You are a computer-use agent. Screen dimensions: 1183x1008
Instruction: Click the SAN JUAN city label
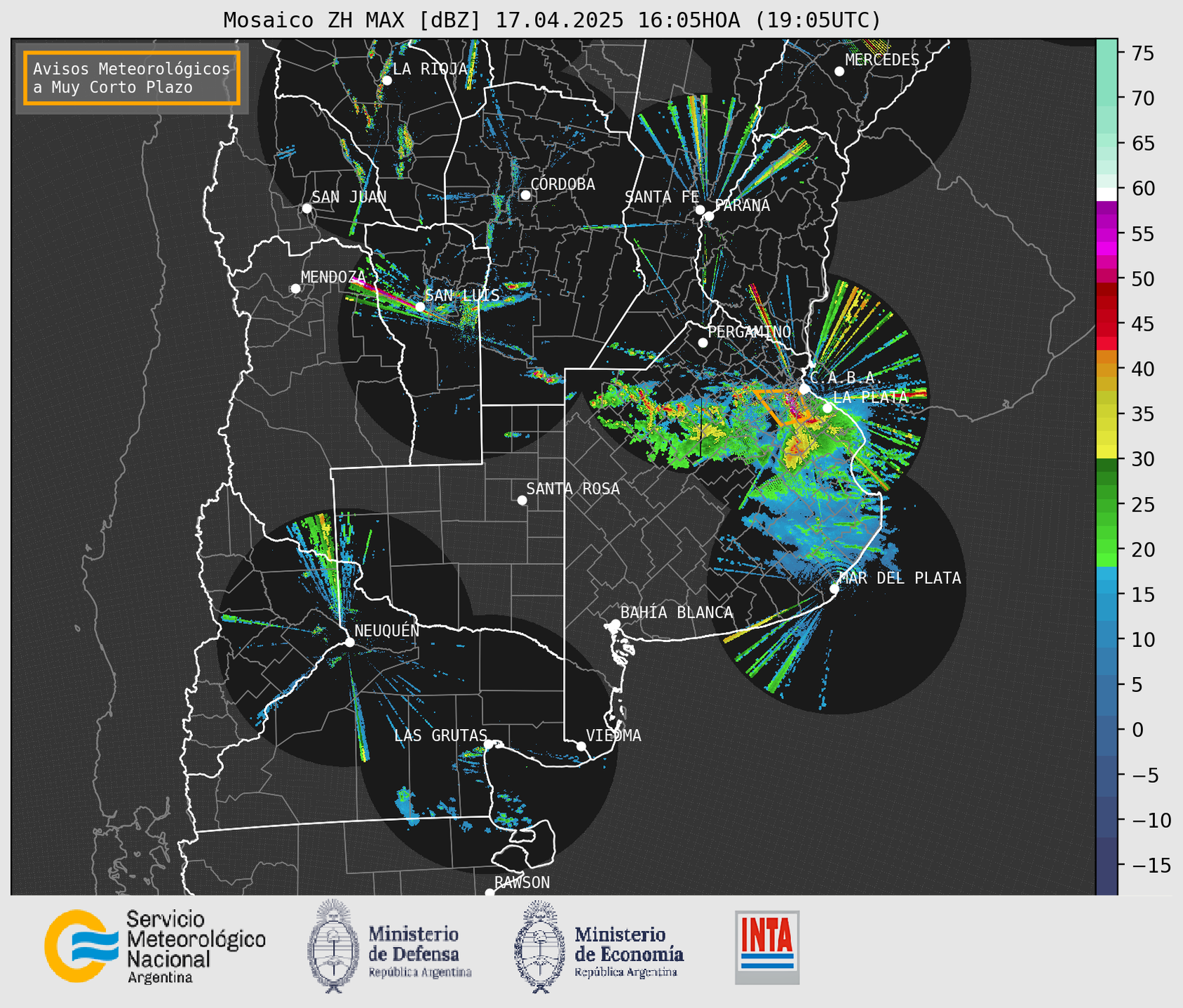pyautogui.click(x=349, y=196)
